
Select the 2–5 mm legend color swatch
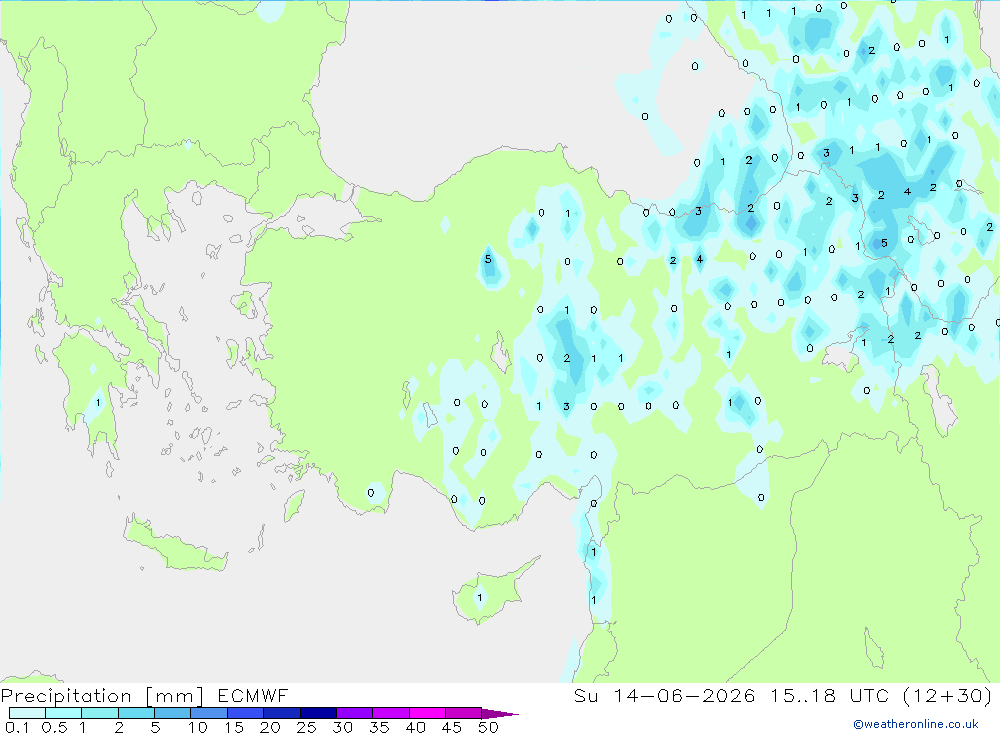[136, 713]
